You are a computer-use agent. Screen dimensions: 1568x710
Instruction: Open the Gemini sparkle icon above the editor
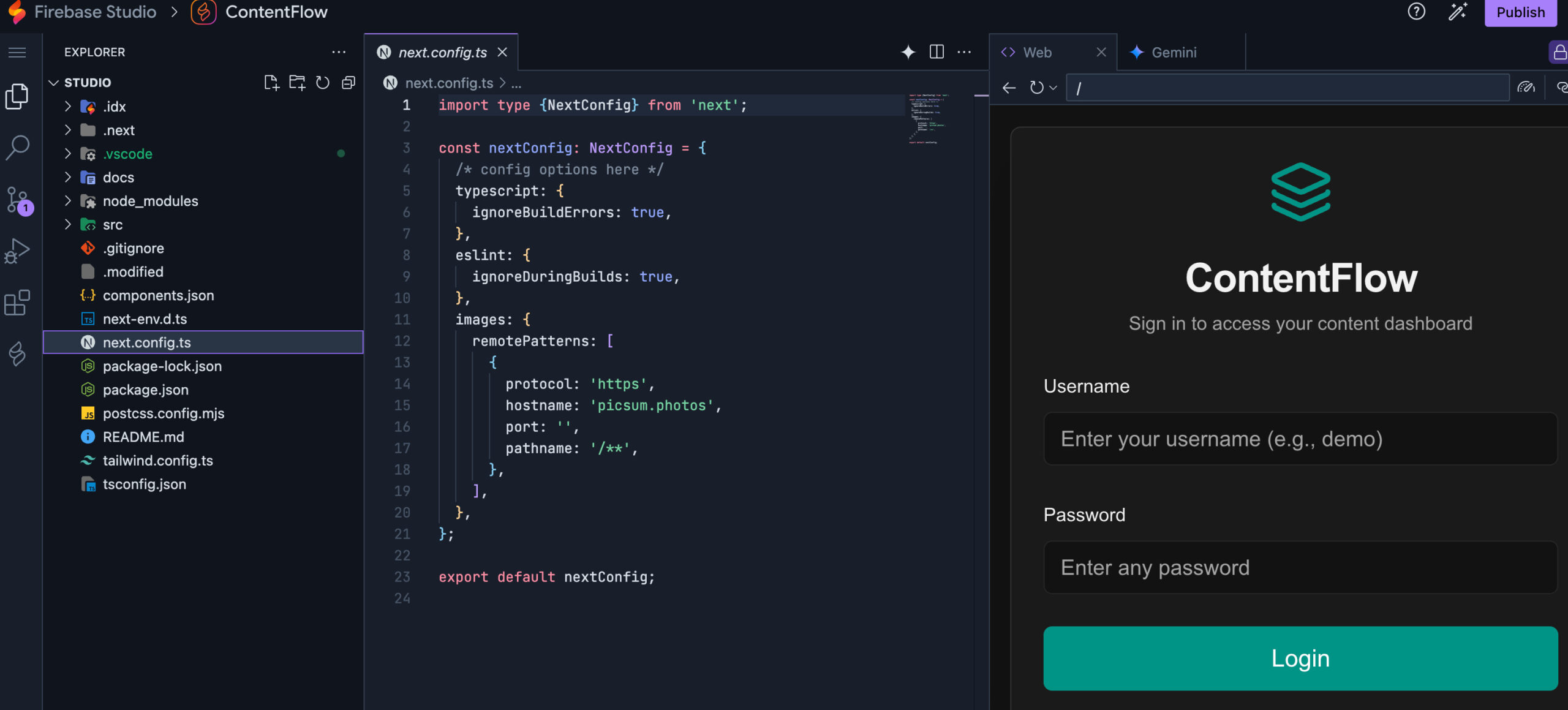(907, 52)
